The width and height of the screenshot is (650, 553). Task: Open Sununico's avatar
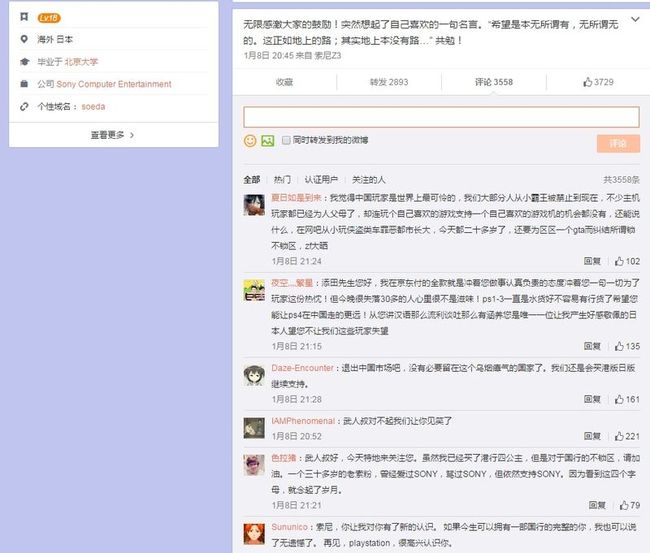[x=254, y=534]
